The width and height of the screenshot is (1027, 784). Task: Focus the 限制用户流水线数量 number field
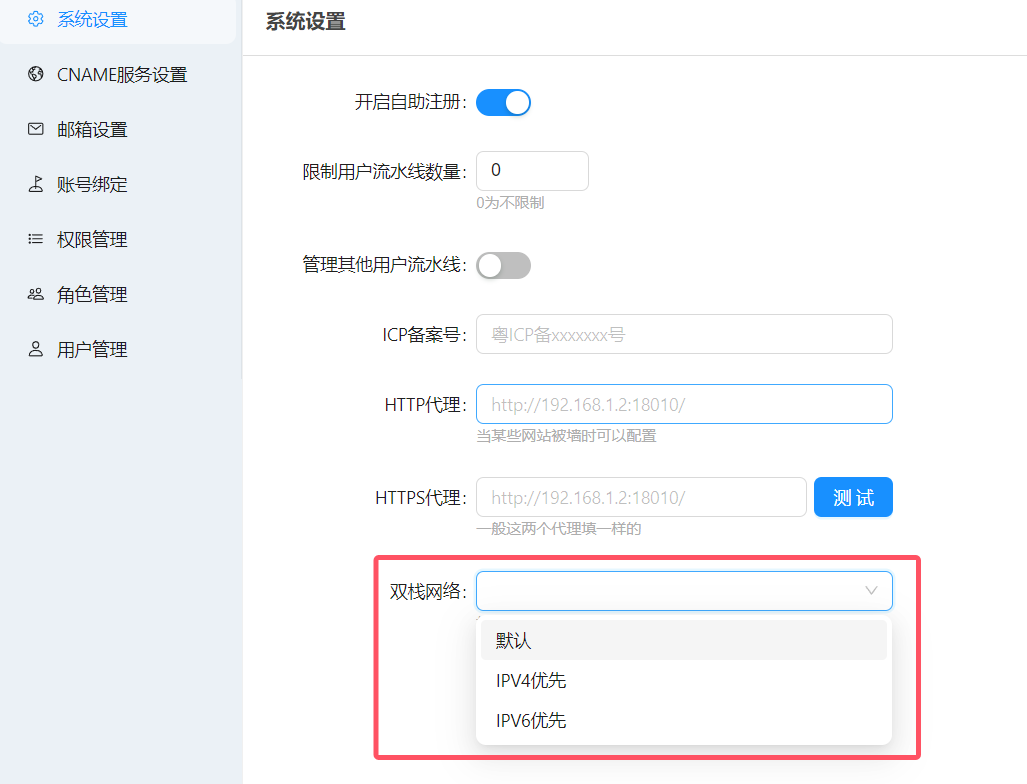click(x=532, y=171)
